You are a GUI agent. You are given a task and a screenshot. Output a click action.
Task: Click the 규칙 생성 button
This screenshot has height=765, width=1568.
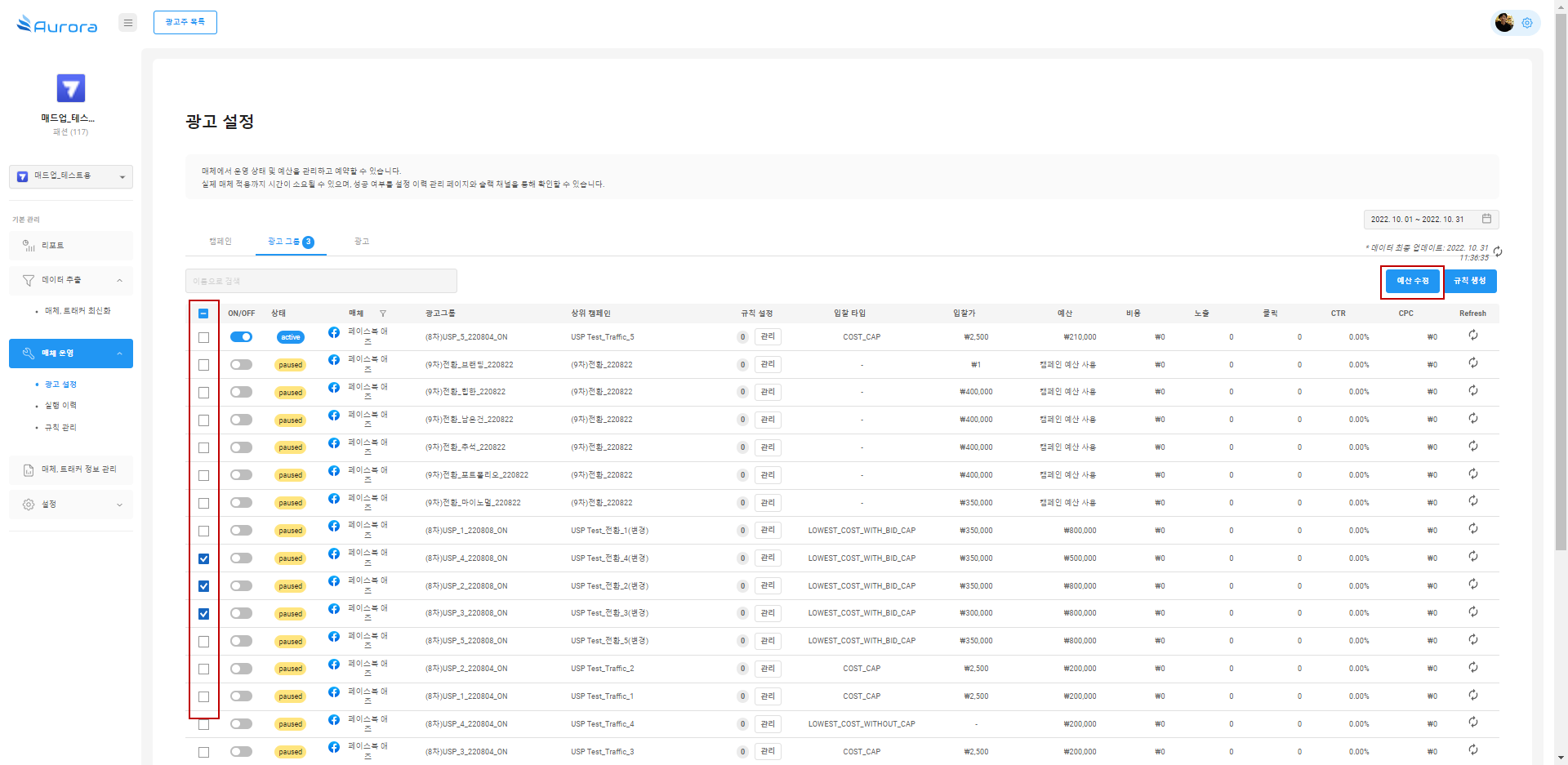coord(1469,281)
